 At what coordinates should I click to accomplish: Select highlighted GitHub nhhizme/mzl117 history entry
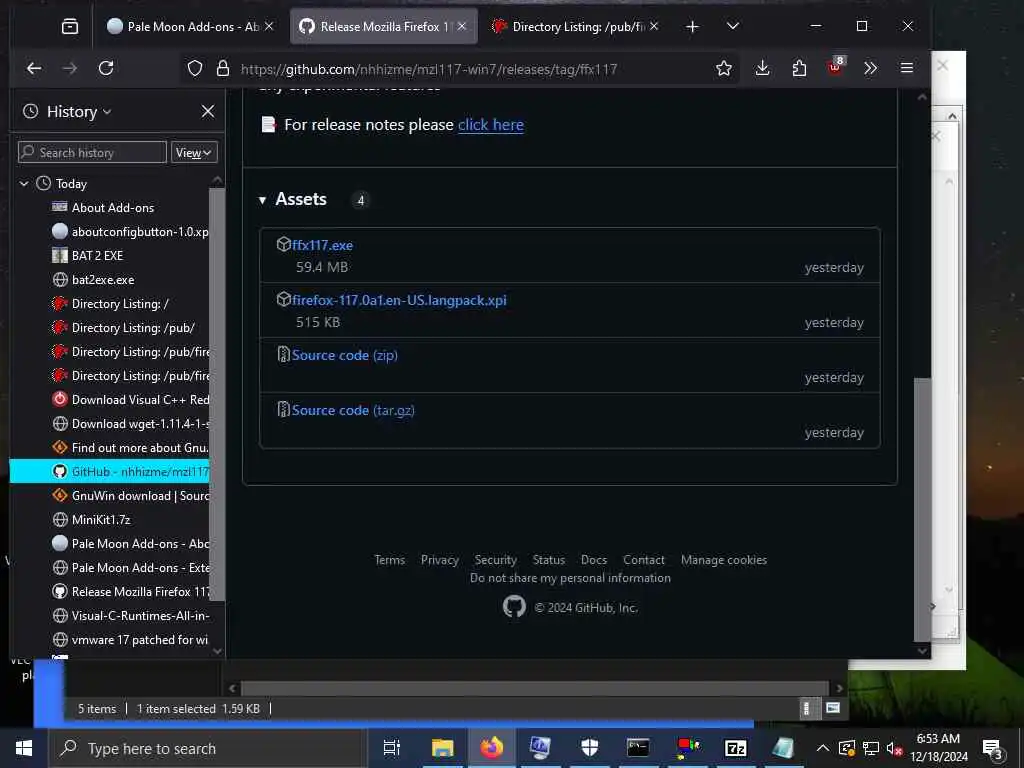click(109, 472)
